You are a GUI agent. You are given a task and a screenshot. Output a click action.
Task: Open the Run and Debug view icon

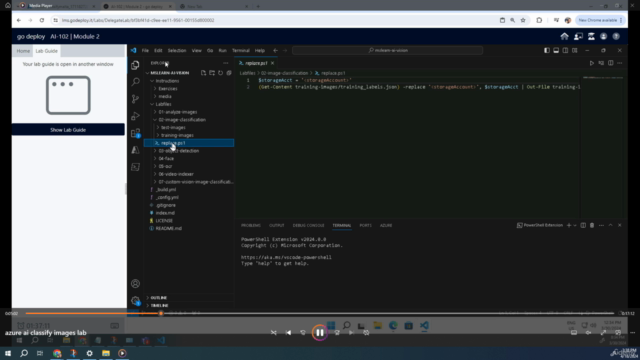click(x=136, y=116)
